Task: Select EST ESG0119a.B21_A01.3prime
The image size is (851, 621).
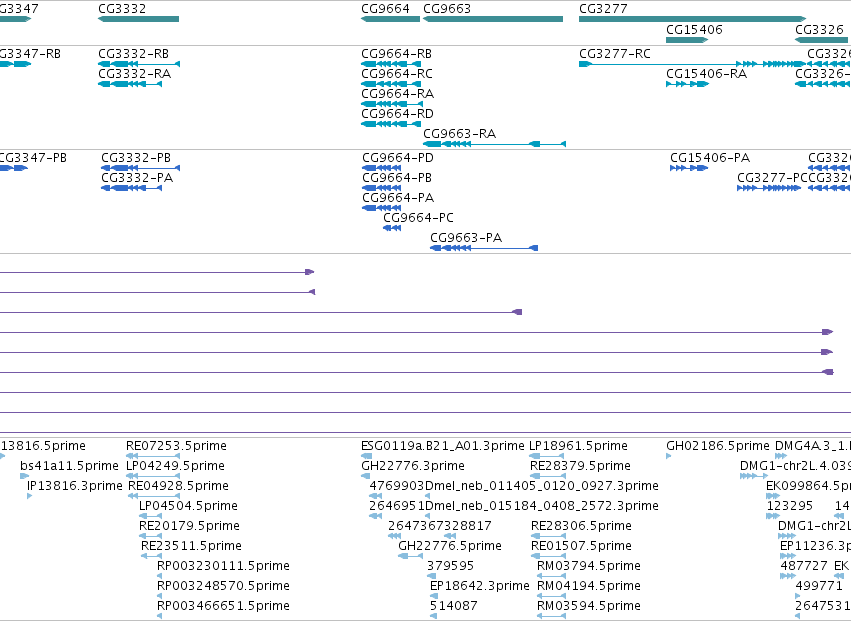Action: [x=367, y=456]
